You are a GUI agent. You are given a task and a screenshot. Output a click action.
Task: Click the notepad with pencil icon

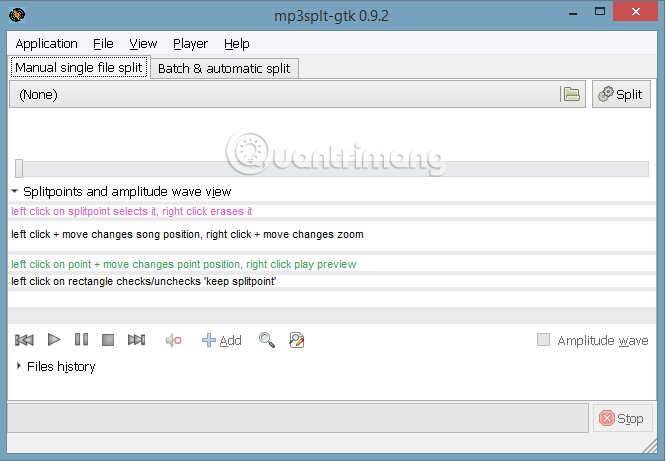[296, 340]
